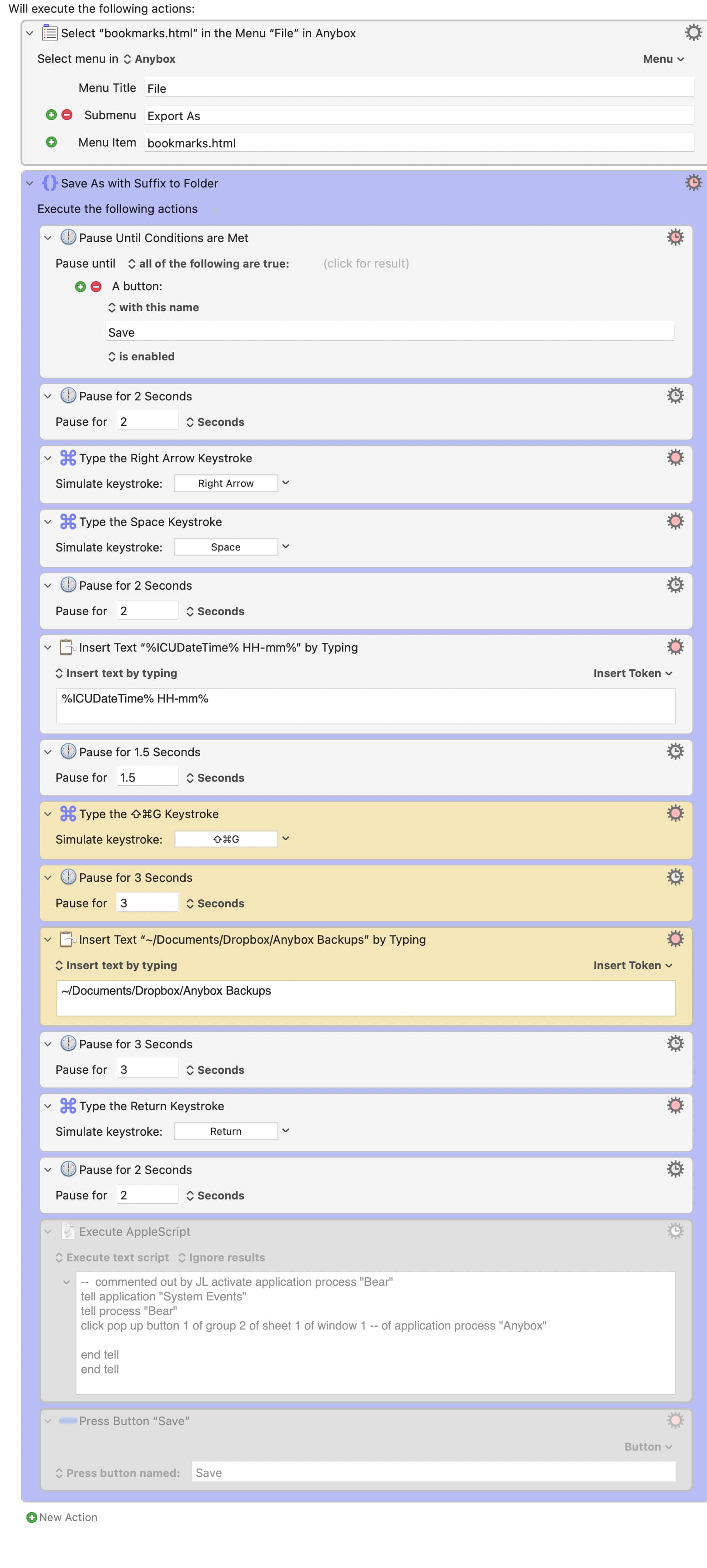Open the Space keystroke dropdown arrow
Screen dimensions: 707x1568
[x=285, y=546]
